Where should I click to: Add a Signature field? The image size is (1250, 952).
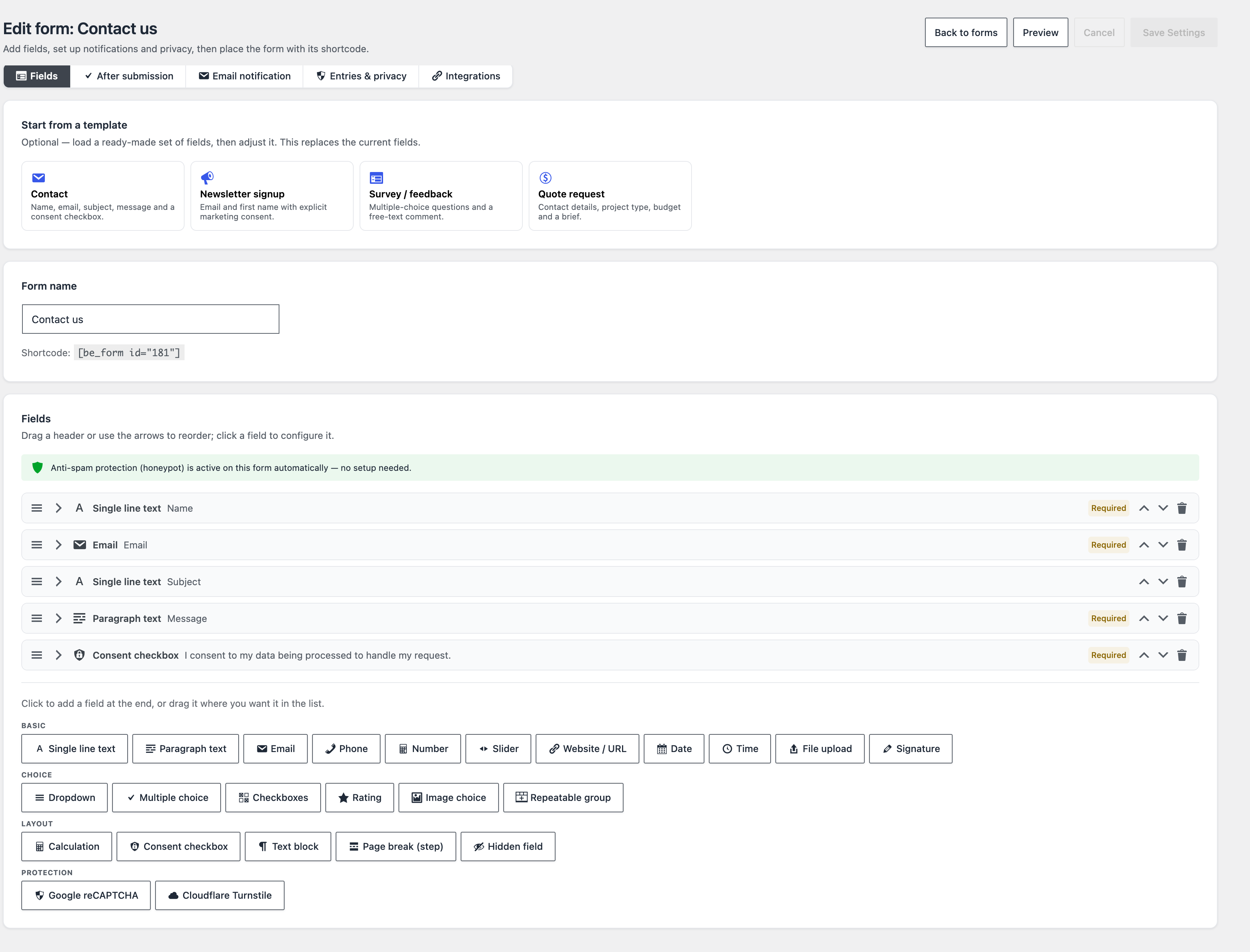[x=911, y=749]
